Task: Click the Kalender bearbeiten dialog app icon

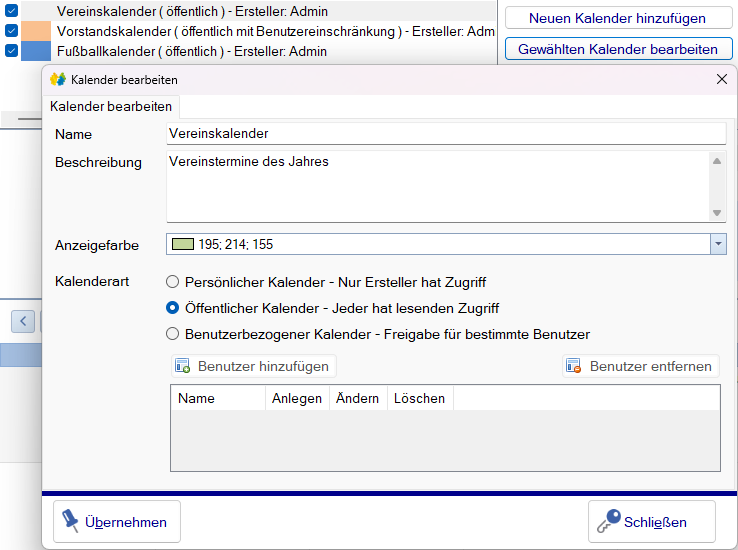Action: [x=58, y=80]
